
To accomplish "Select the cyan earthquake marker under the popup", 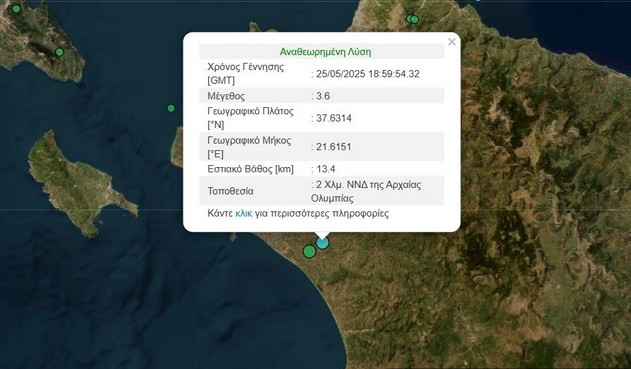I will [322, 243].
